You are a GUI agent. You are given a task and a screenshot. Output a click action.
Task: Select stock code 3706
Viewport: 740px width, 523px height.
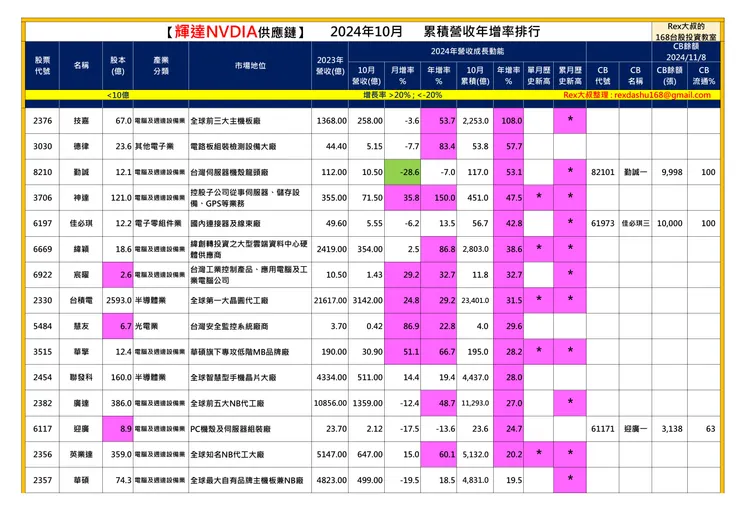pyautogui.click(x=42, y=198)
